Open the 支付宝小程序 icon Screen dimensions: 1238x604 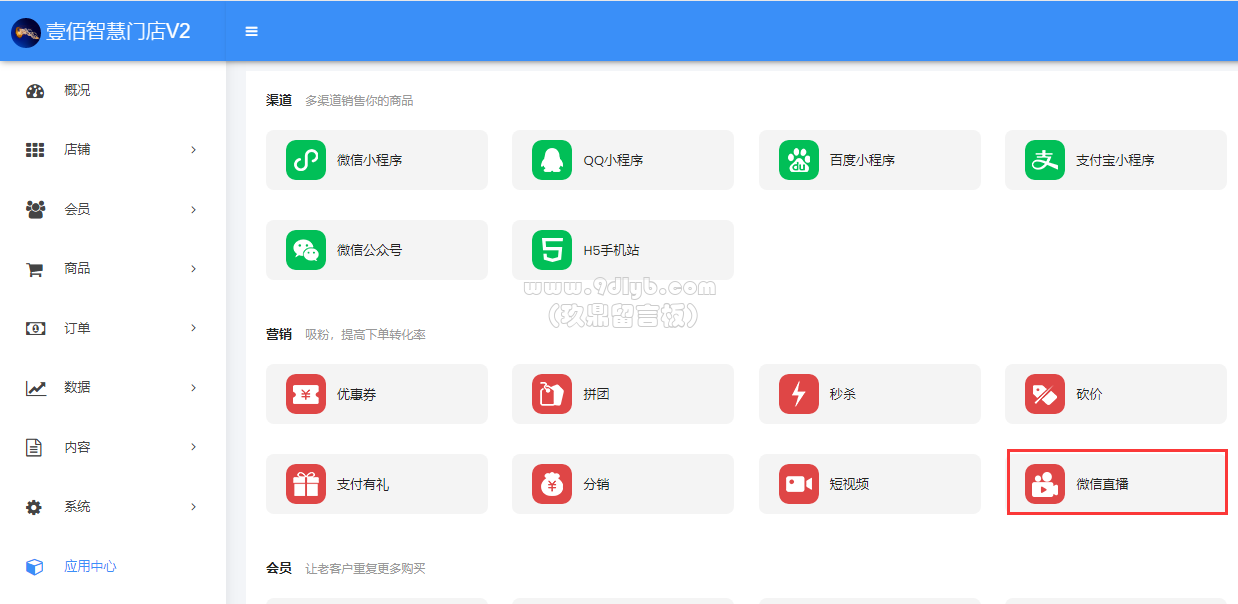[x=1045, y=160]
